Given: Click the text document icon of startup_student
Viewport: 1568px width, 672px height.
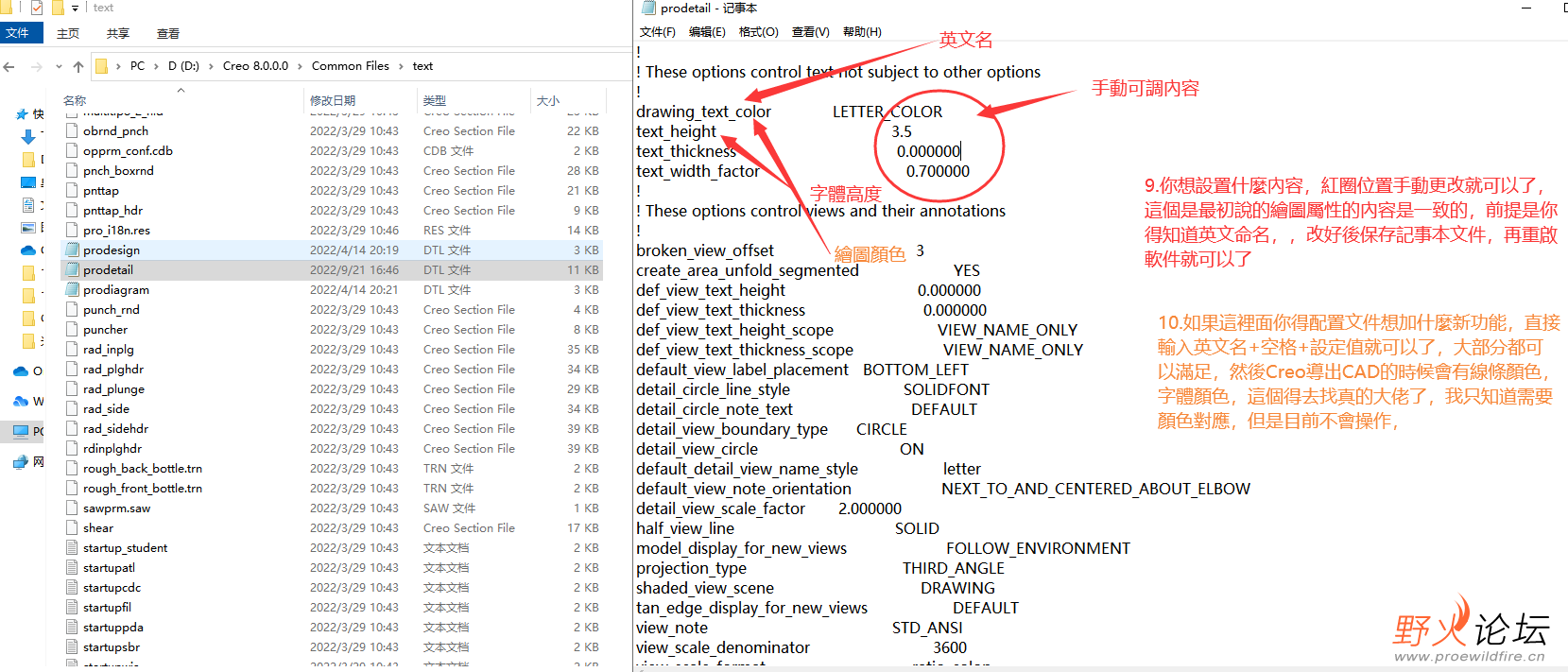Looking at the screenshot, I should point(72,548).
